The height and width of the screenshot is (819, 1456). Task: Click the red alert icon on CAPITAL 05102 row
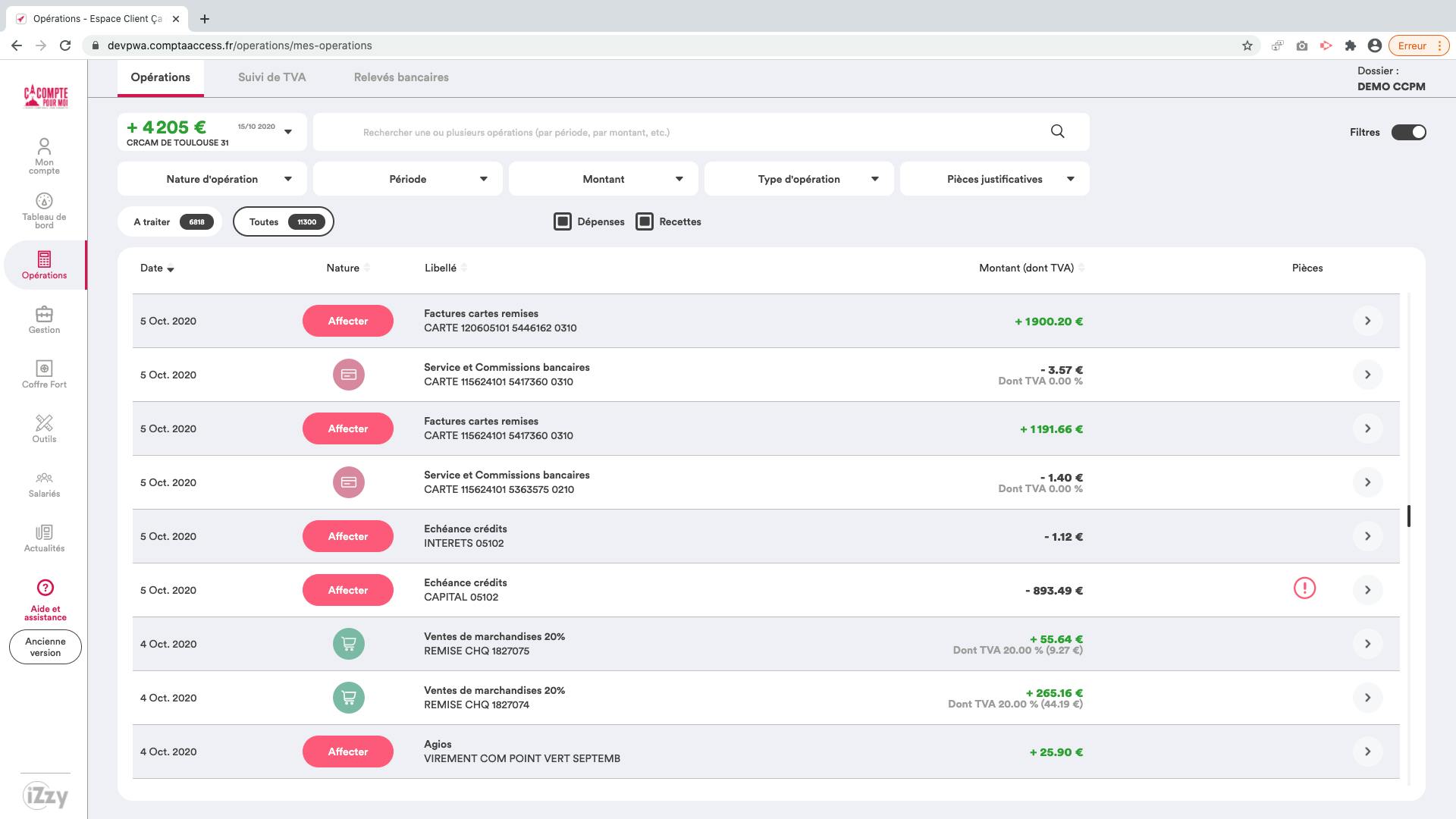(x=1304, y=588)
